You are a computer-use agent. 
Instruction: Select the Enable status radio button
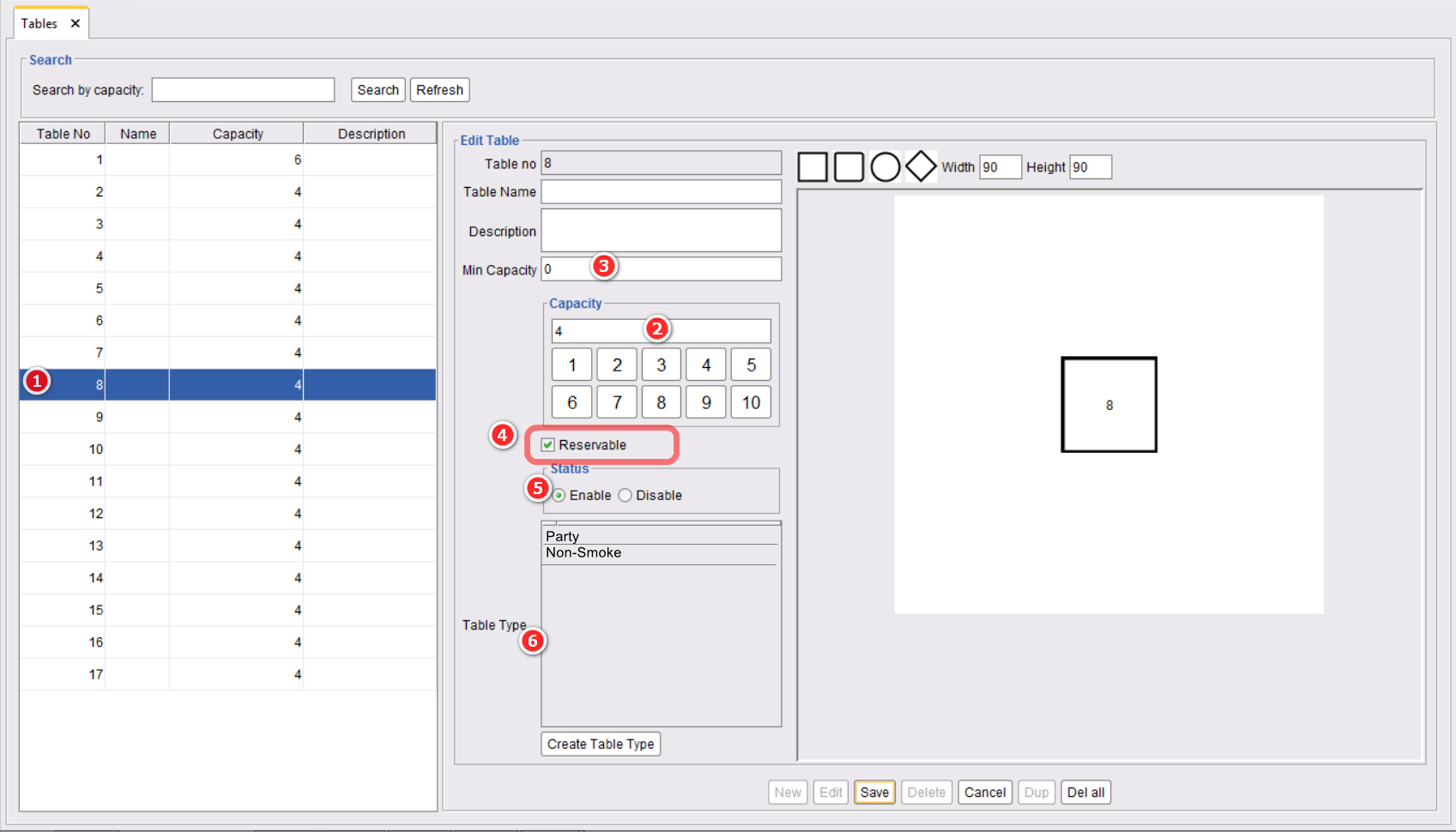tap(559, 495)
